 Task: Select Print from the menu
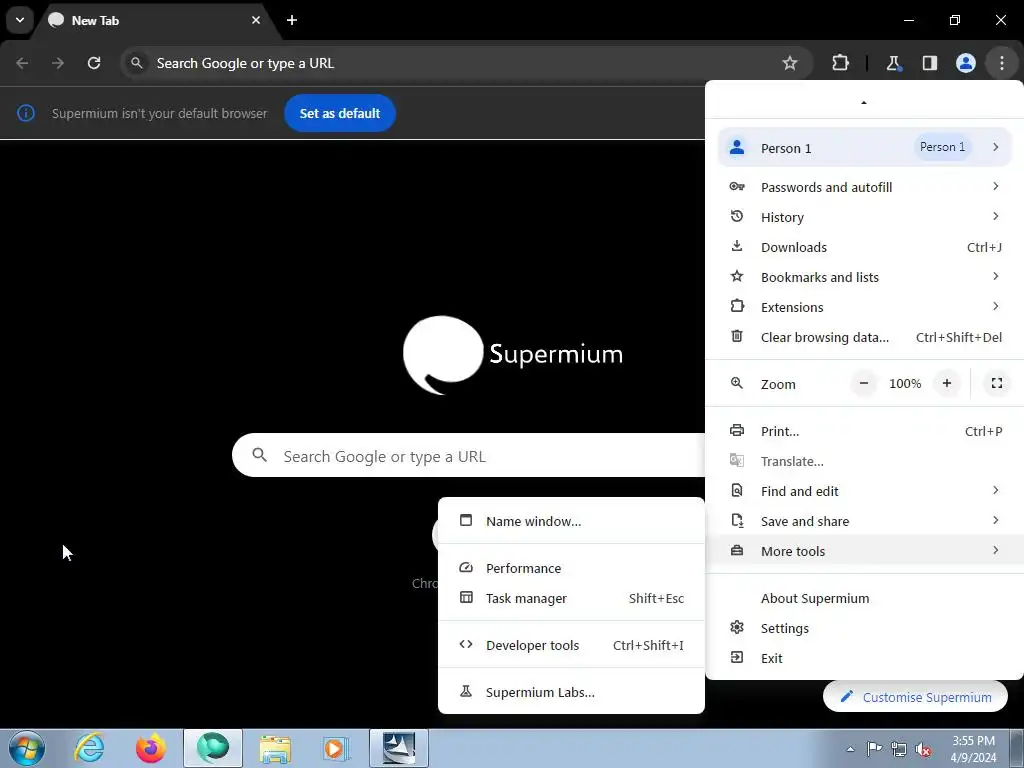pyautogui.click(x=864, y=431)
